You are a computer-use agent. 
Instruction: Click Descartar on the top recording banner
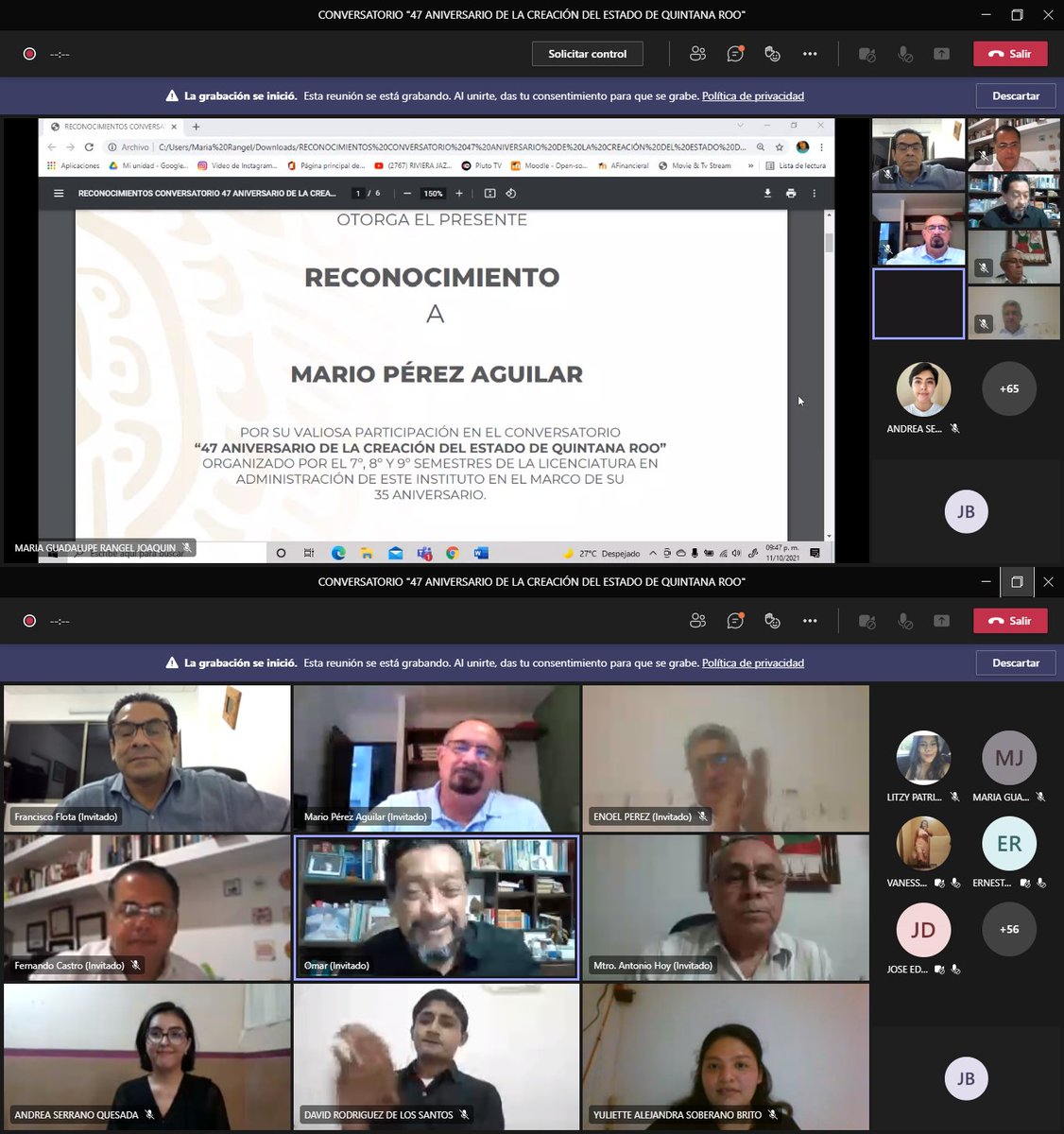(x=1016, y=95)
